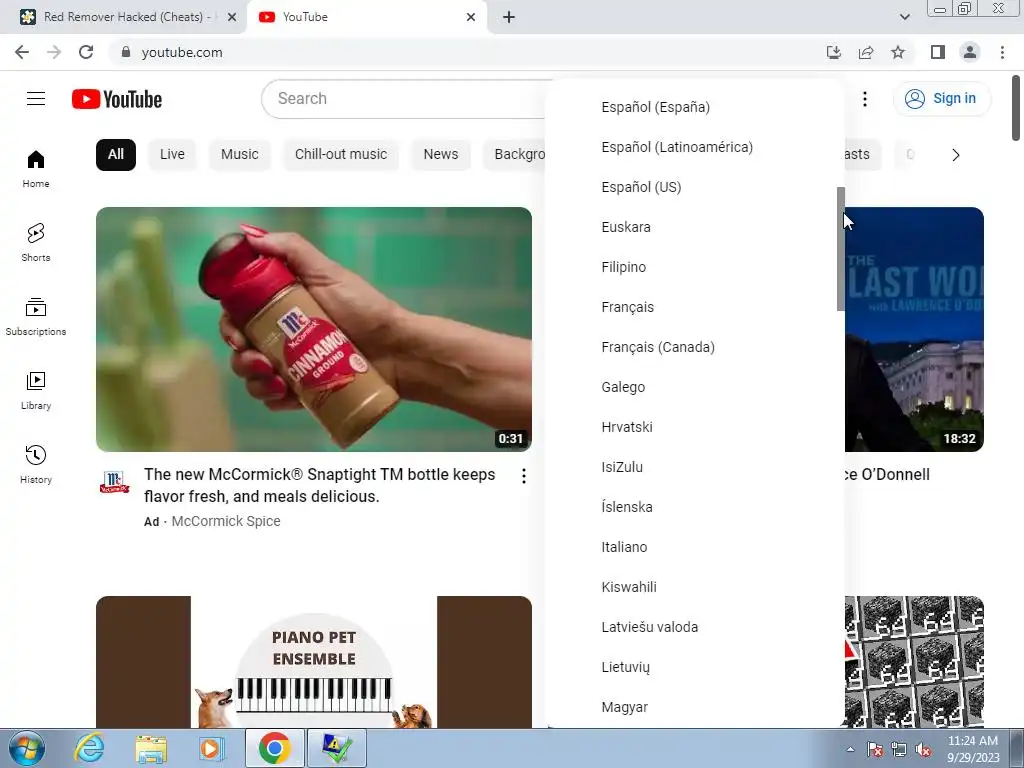Select the All filter chip

[116, 155]
